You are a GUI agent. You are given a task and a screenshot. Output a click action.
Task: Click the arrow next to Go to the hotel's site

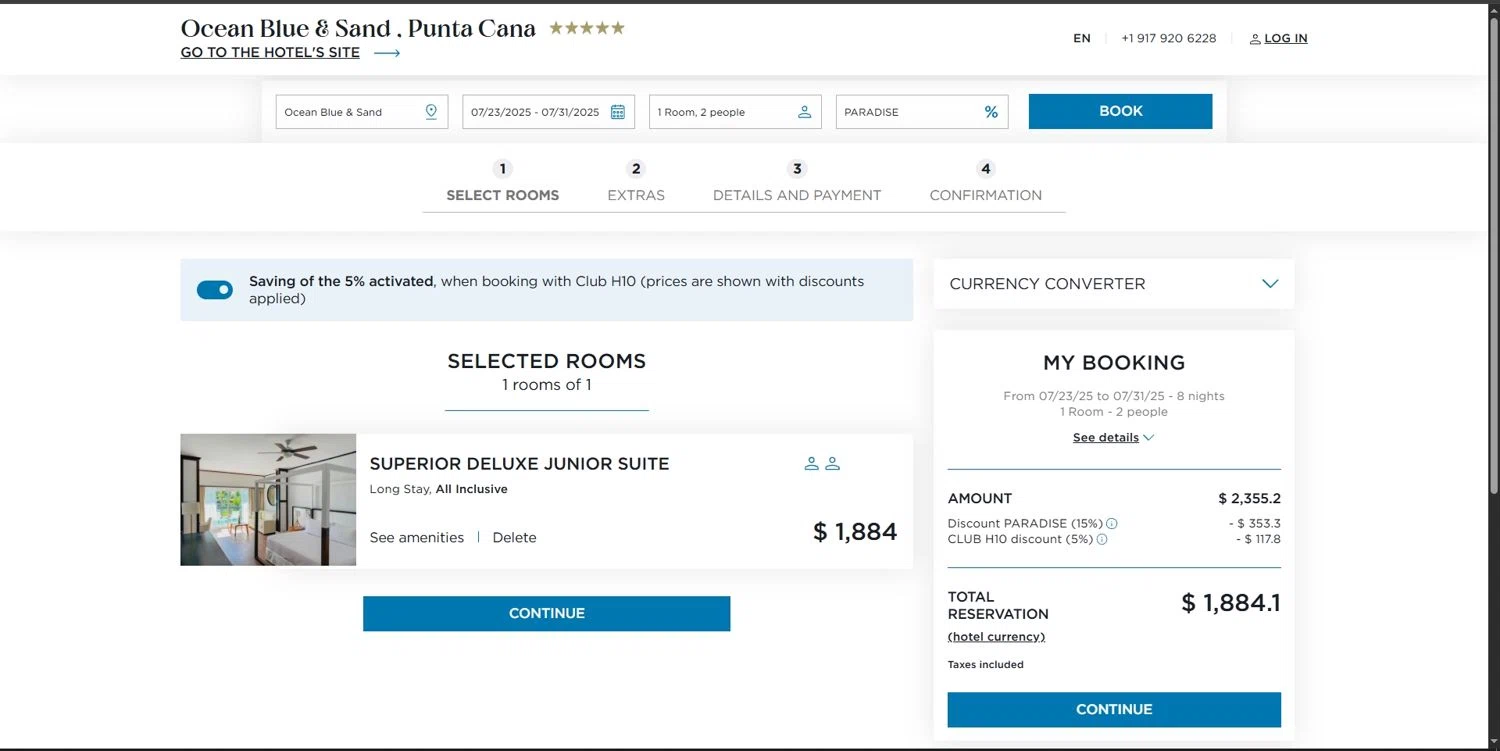[x=387, y=53]
